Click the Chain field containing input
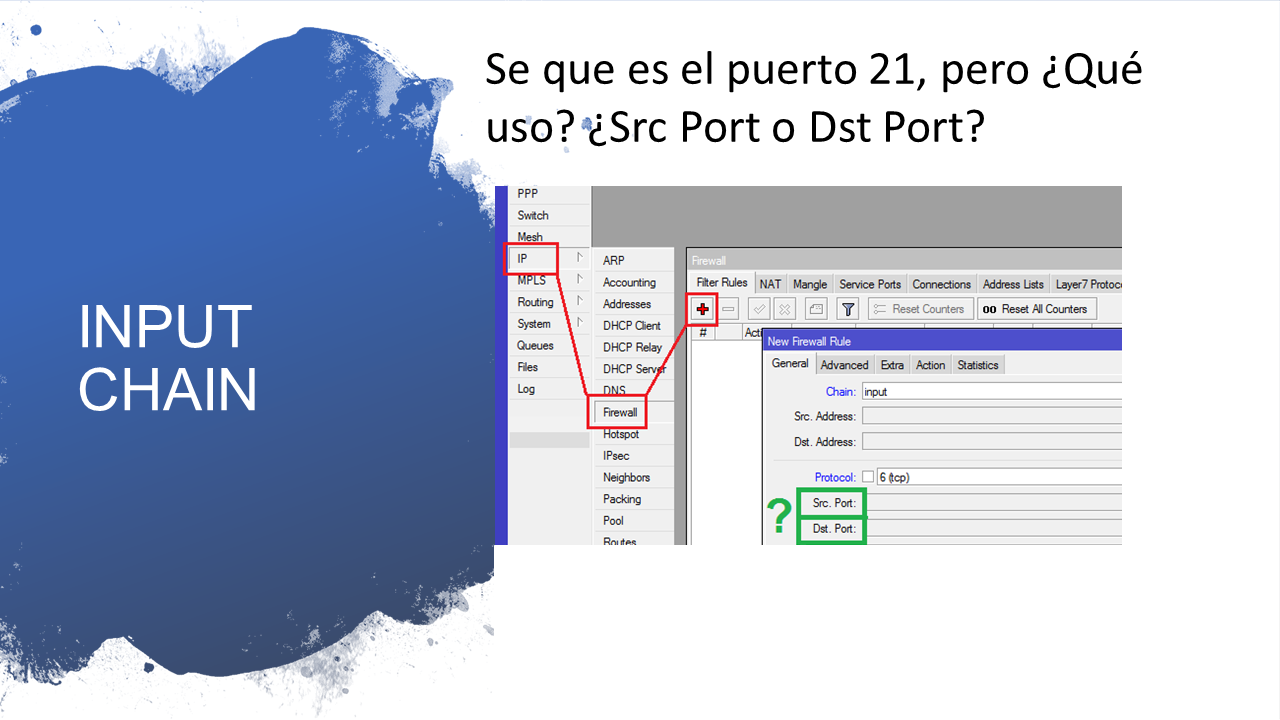This screenshot has width=1280, height=720. [x=990, y=392]
